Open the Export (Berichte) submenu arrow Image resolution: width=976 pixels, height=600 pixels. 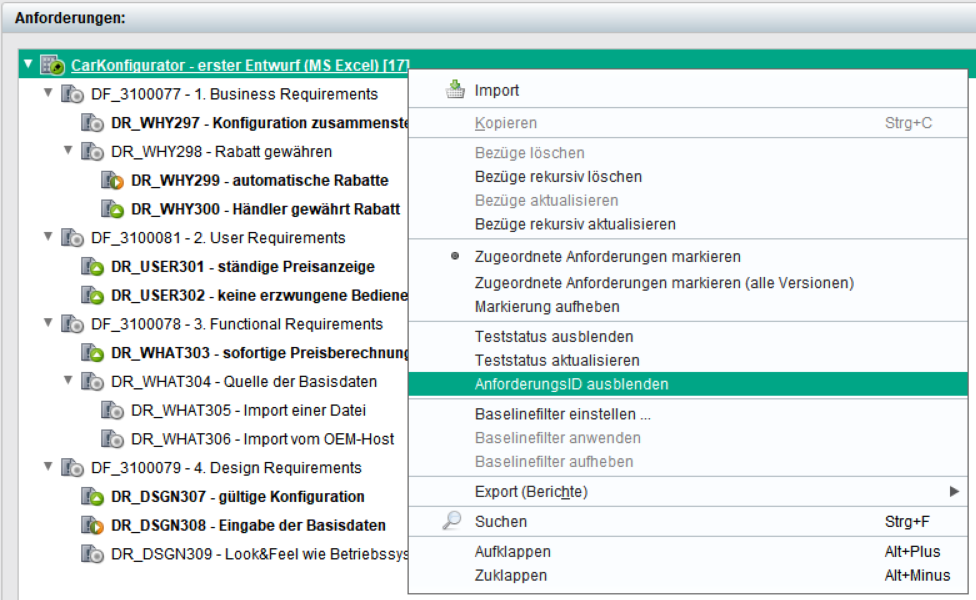pos(954,492)
